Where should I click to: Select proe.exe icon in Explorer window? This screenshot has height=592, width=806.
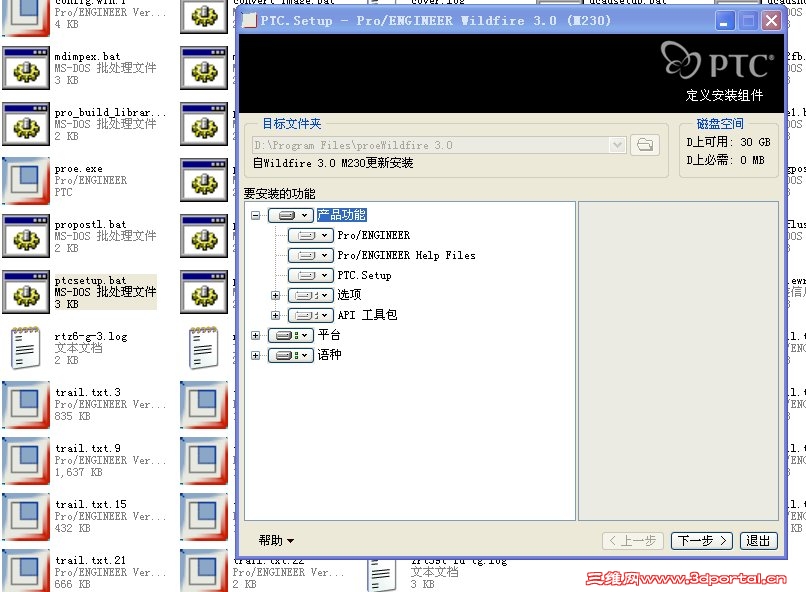click(x=26, y=181)
